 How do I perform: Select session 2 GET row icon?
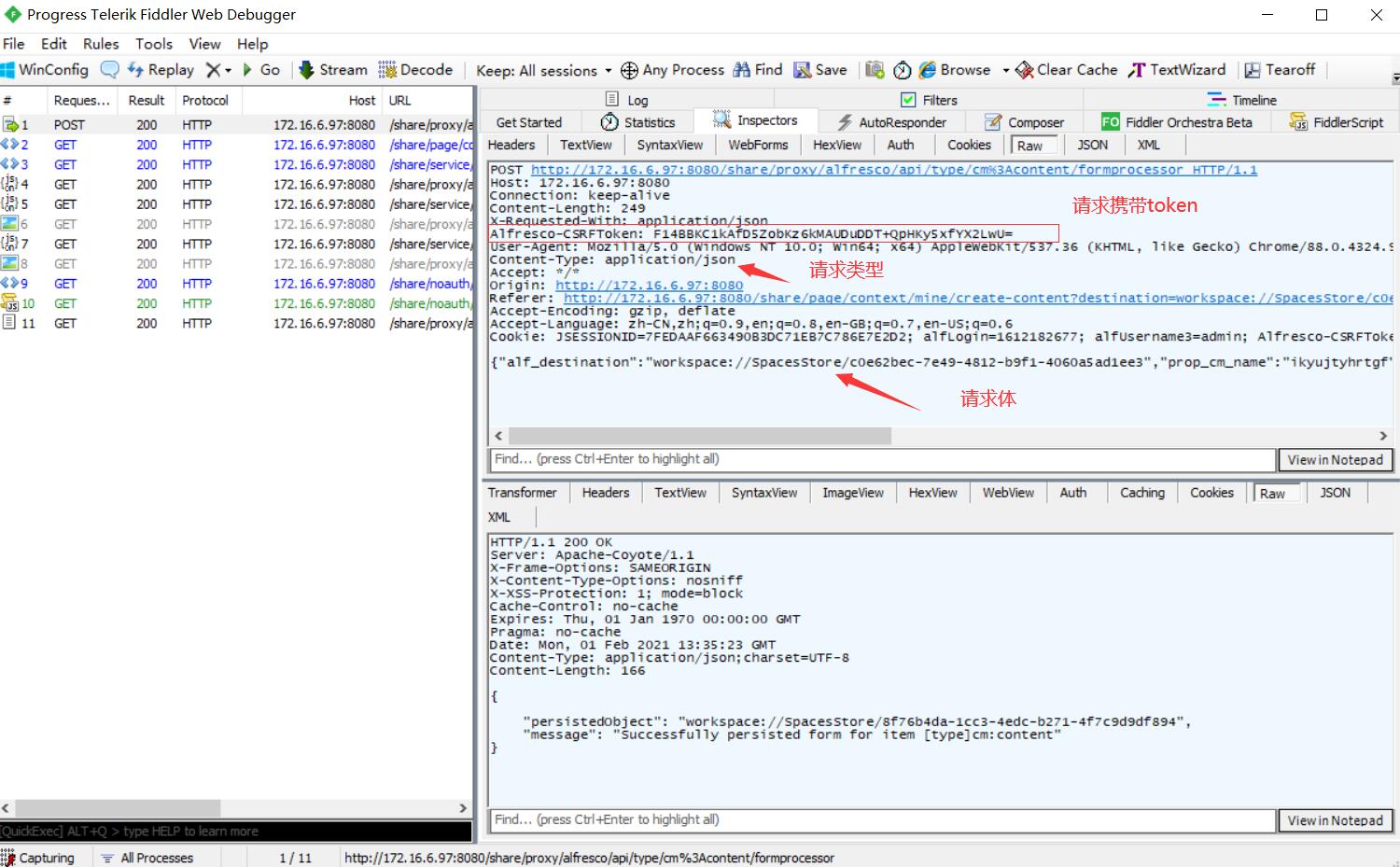click(x=10, y=145)
